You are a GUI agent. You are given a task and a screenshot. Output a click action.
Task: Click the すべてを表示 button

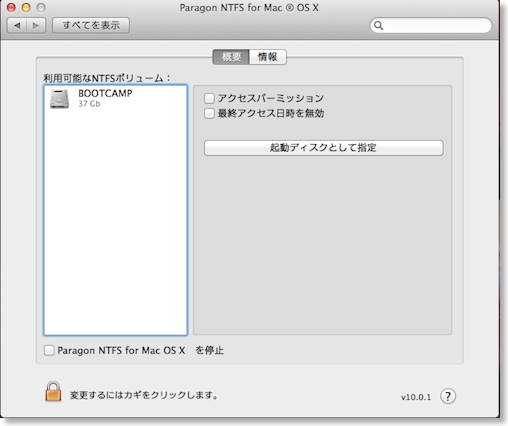pyautogui.click(x=91, y=25)
